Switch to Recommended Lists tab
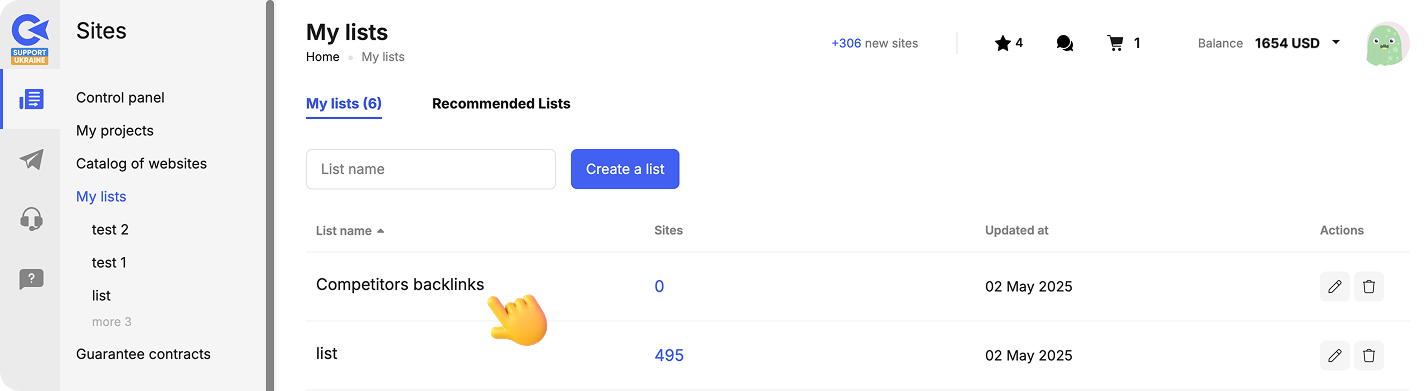The width and height of the screenshot is (1426, 391). [x=501, y=104]
